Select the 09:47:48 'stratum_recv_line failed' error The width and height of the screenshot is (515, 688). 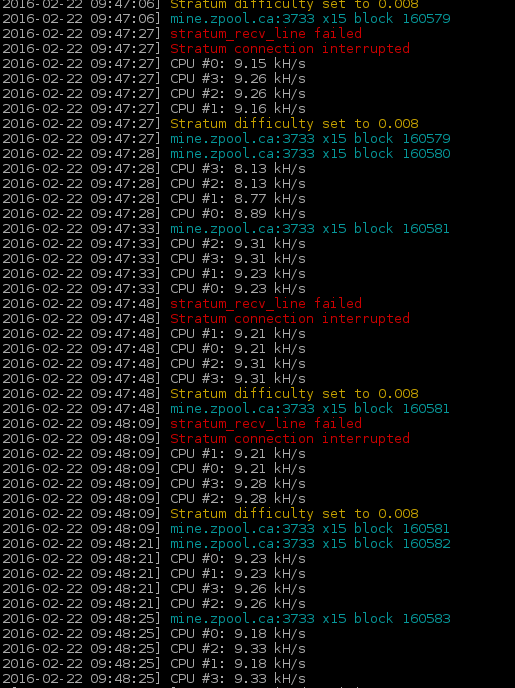(x=266, y=304)
